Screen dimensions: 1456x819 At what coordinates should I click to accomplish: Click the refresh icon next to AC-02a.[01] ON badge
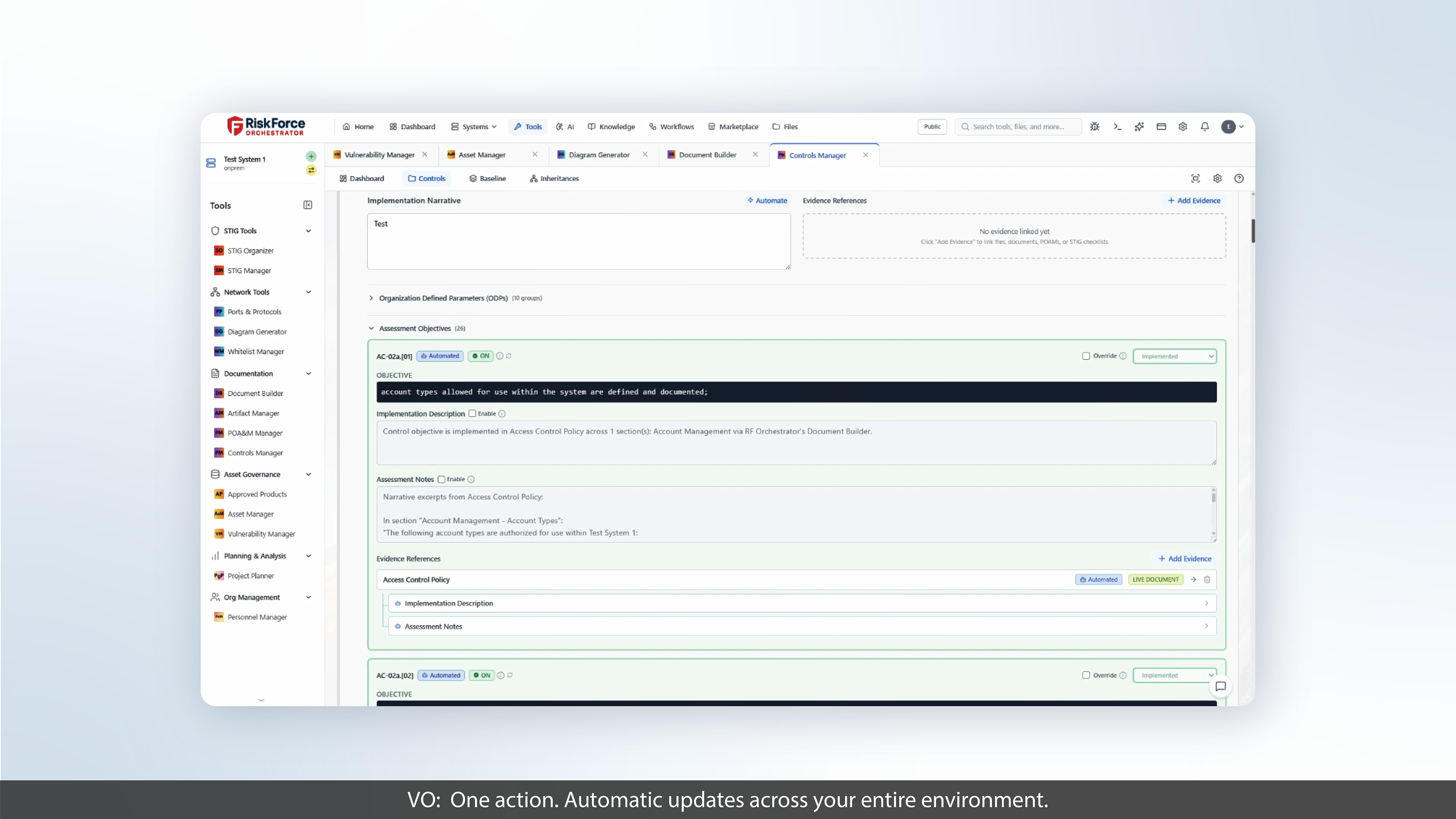pyautogui.click(x=509, y=356)
